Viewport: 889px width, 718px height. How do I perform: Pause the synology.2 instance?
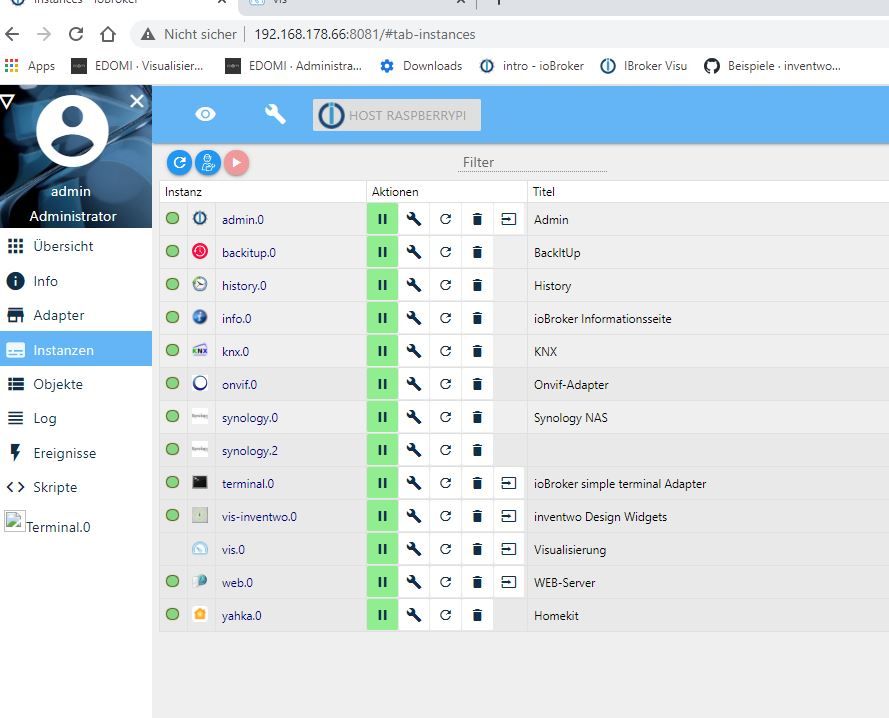pos(382,450)
